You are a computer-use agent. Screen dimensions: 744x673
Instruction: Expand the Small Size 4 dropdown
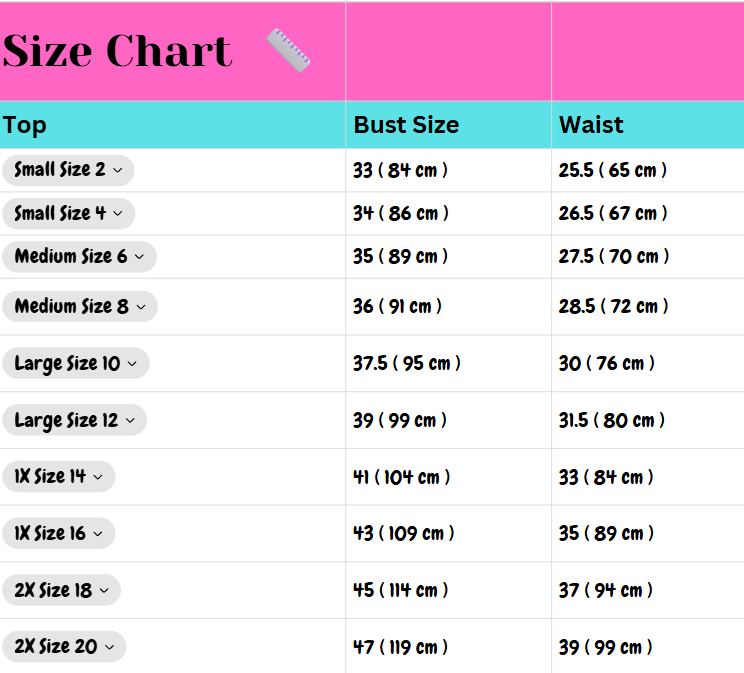click(x=69, y=214)
